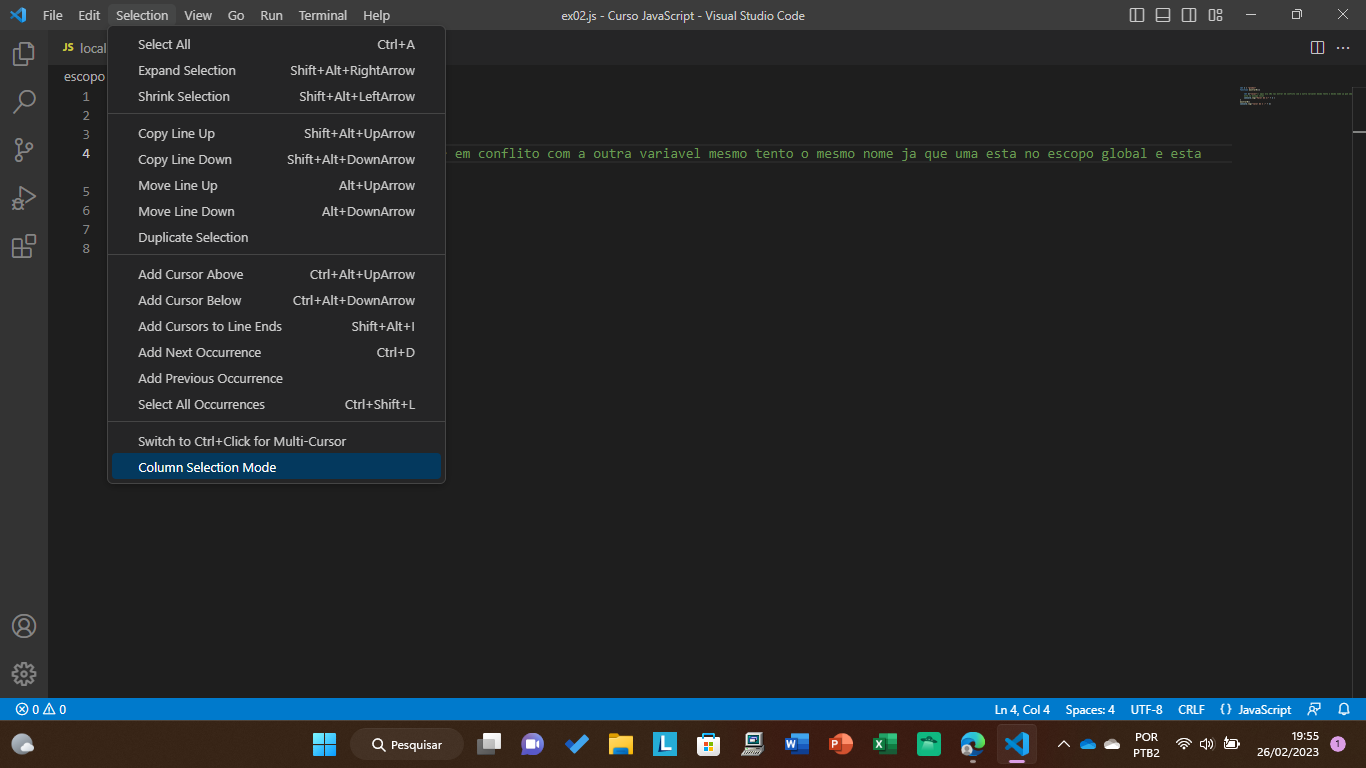This screenshot has height=768, width=1366.
Task: Open the Edit menu
Action: (x=89, y=15)
